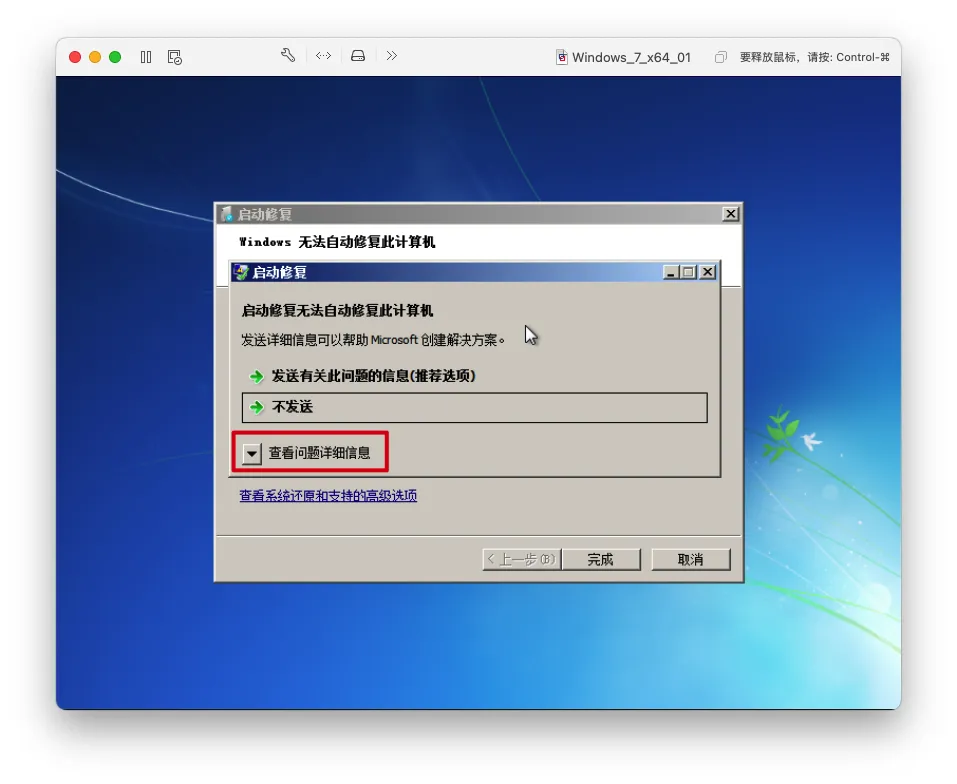Click the header Windows 无法自动修复此计算机
Screen dimensions: 957x784
click(337, 242)
